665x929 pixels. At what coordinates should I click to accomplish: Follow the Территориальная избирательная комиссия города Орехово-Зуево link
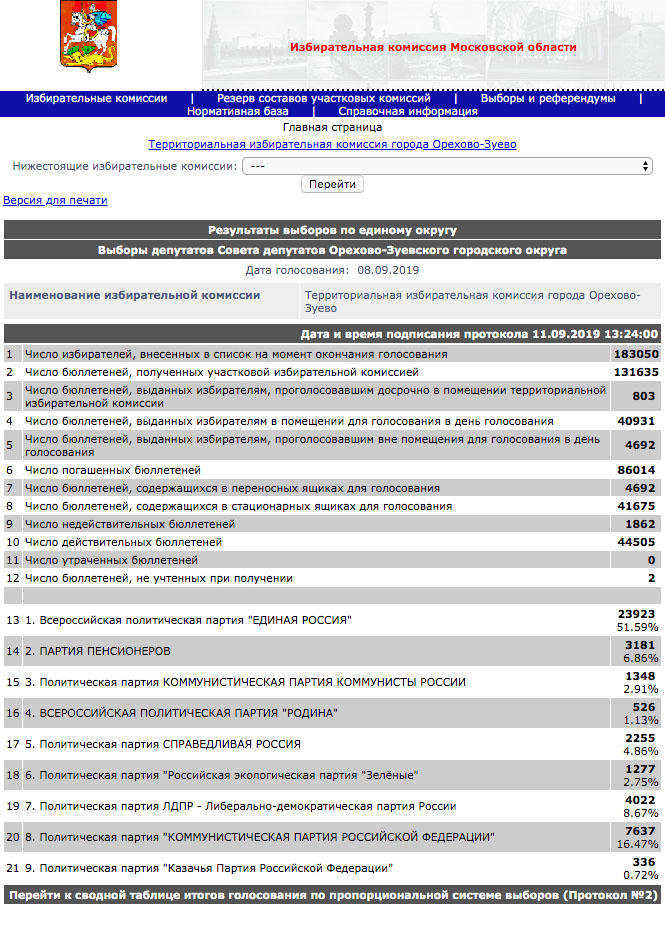(332, 145)
